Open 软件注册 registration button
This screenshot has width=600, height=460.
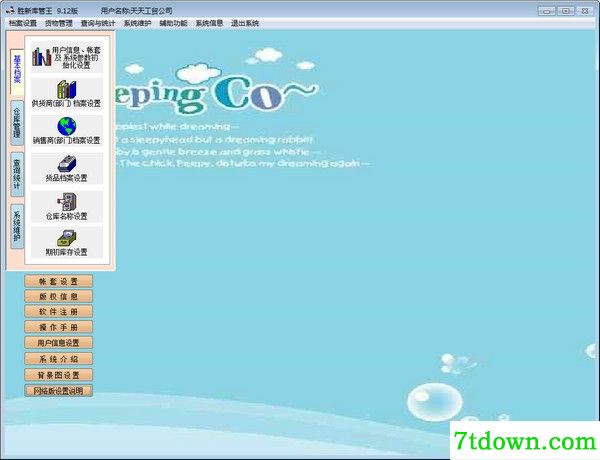click(59, 312)
